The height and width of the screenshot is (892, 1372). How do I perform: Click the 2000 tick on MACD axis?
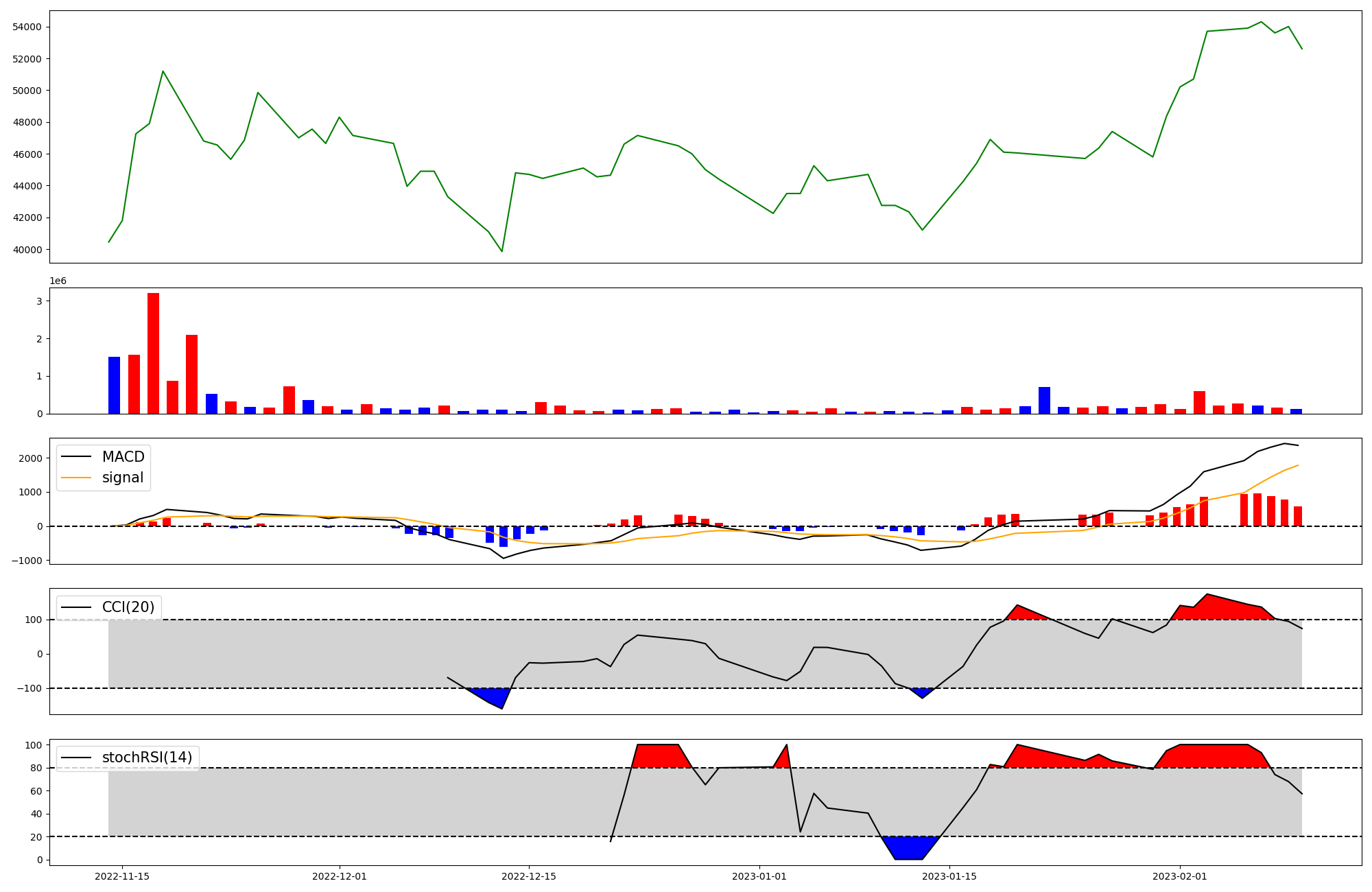31,458
